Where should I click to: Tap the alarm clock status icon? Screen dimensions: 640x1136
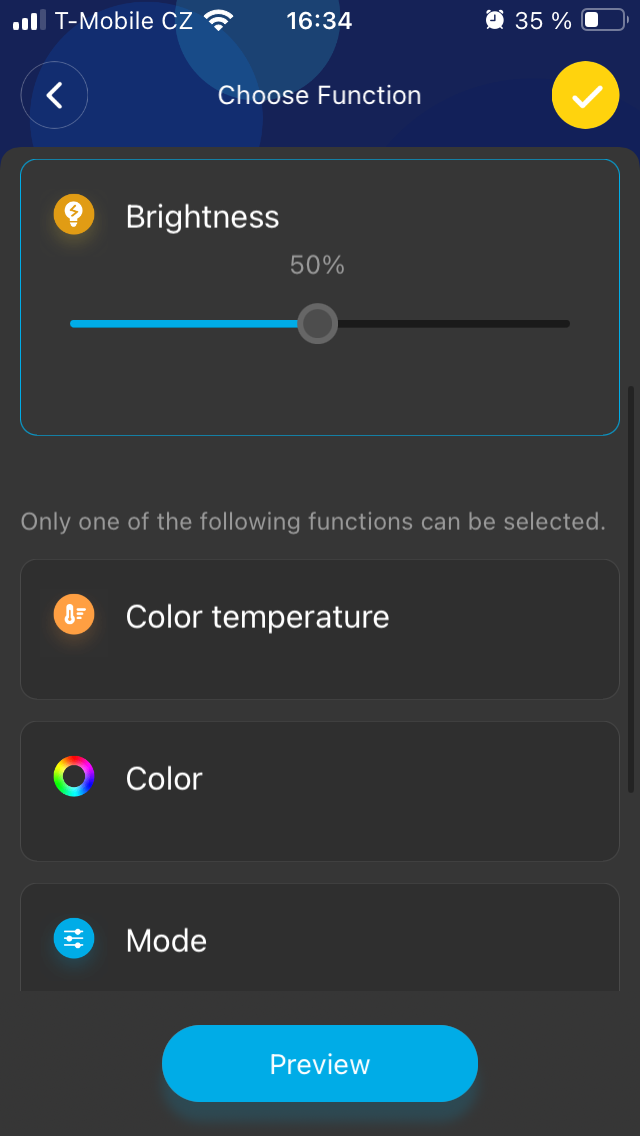coord(494,20)
